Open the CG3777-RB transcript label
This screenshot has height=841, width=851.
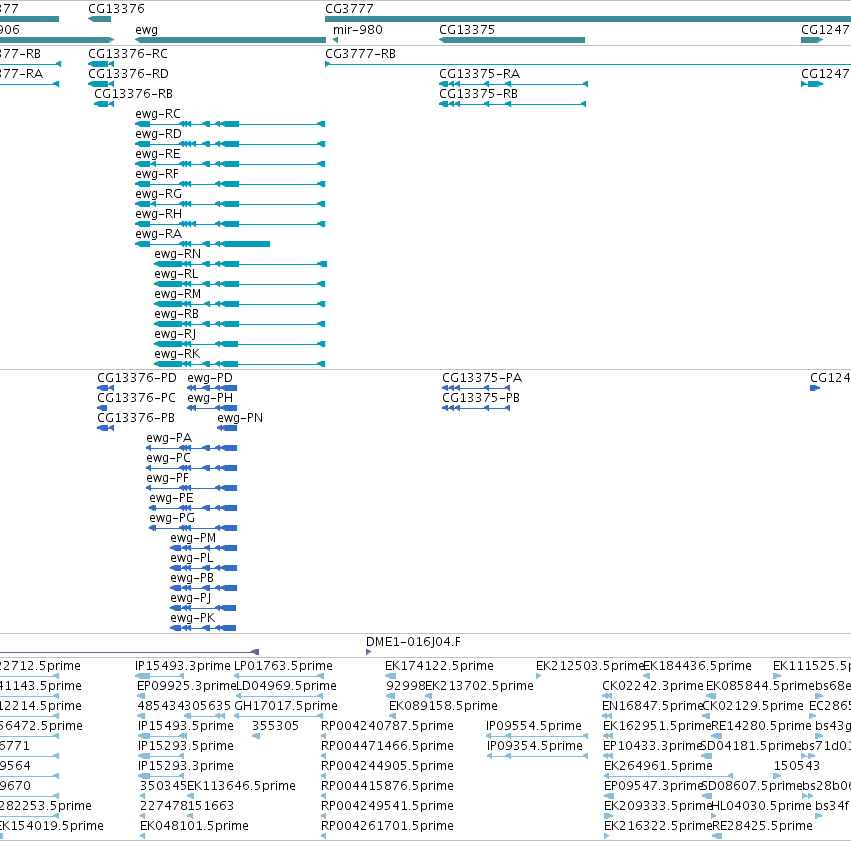360,54
